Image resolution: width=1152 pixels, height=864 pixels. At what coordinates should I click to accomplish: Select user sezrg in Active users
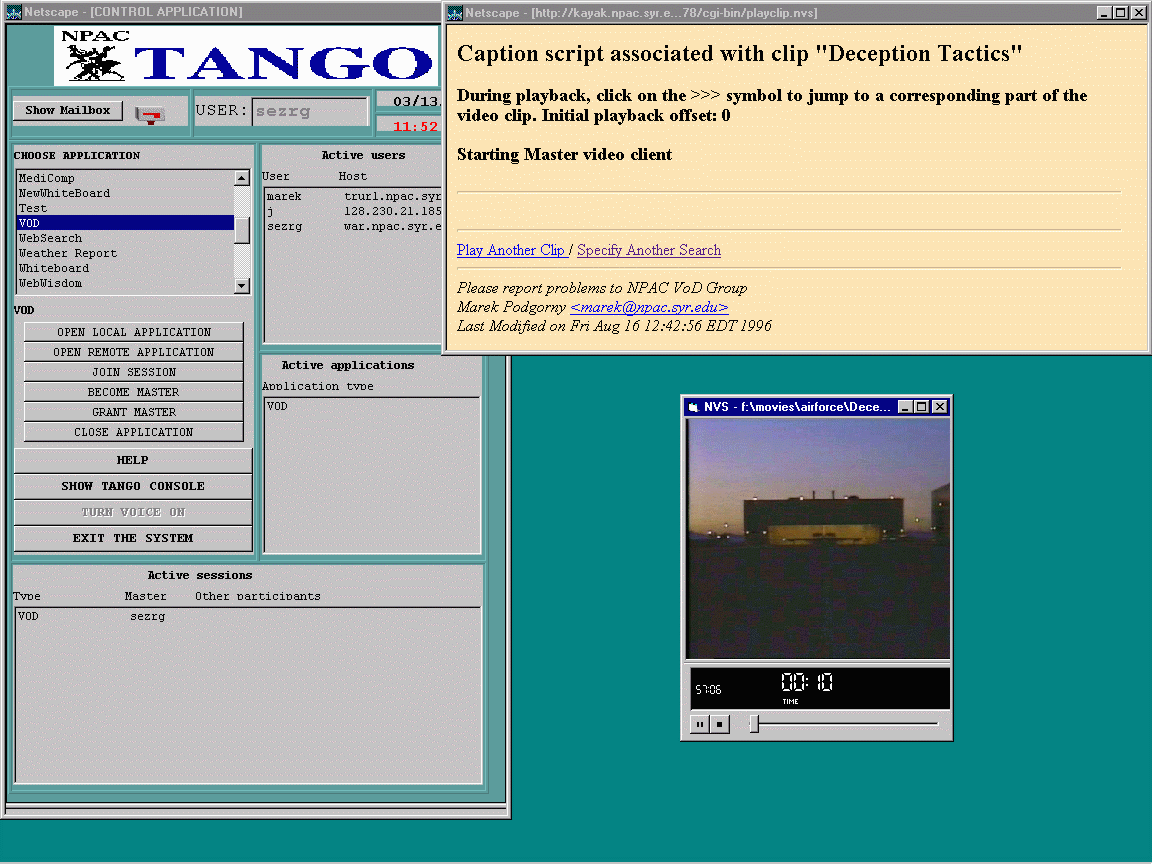tap(353, 226)
